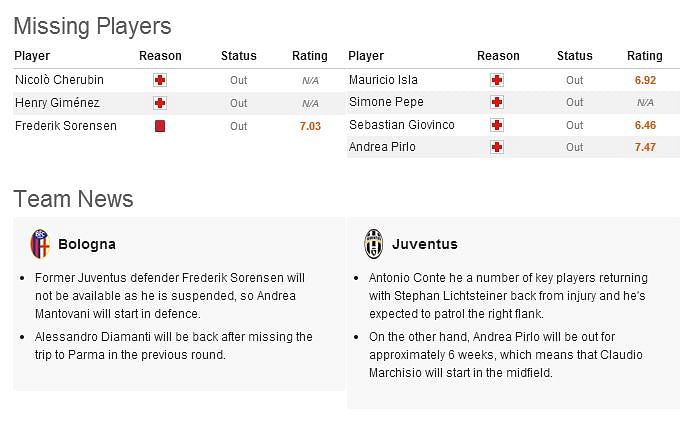Click Andrea Pirlo's injury cross icon
Viewport: 682px width, 423px height.
[x=497, y=147]
